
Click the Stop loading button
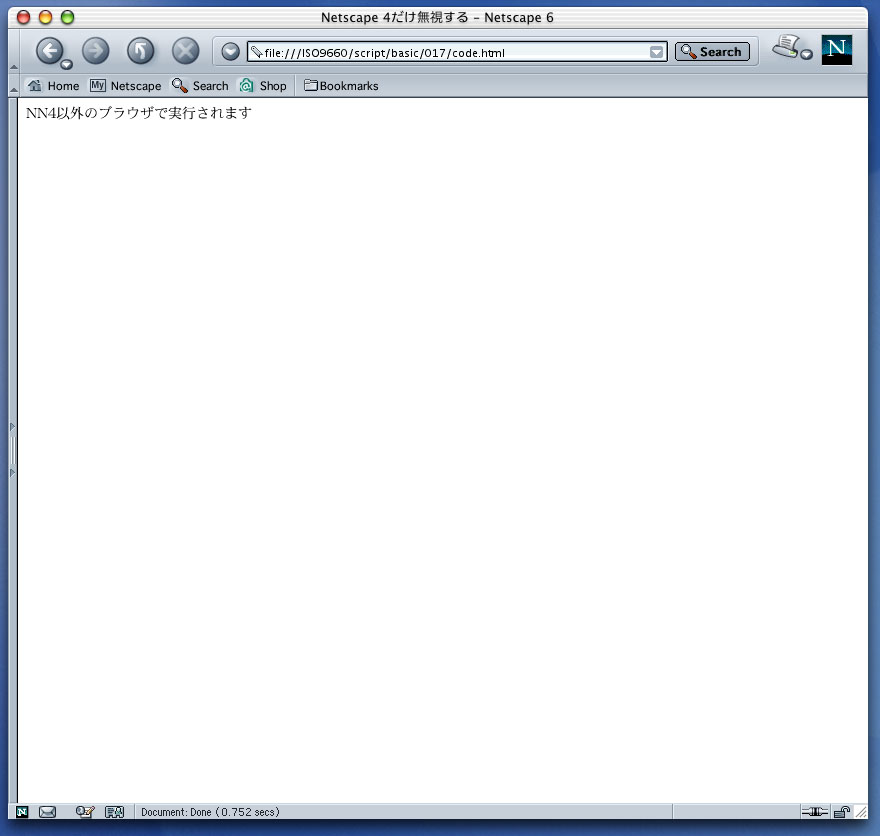click(x=185, y=51)
